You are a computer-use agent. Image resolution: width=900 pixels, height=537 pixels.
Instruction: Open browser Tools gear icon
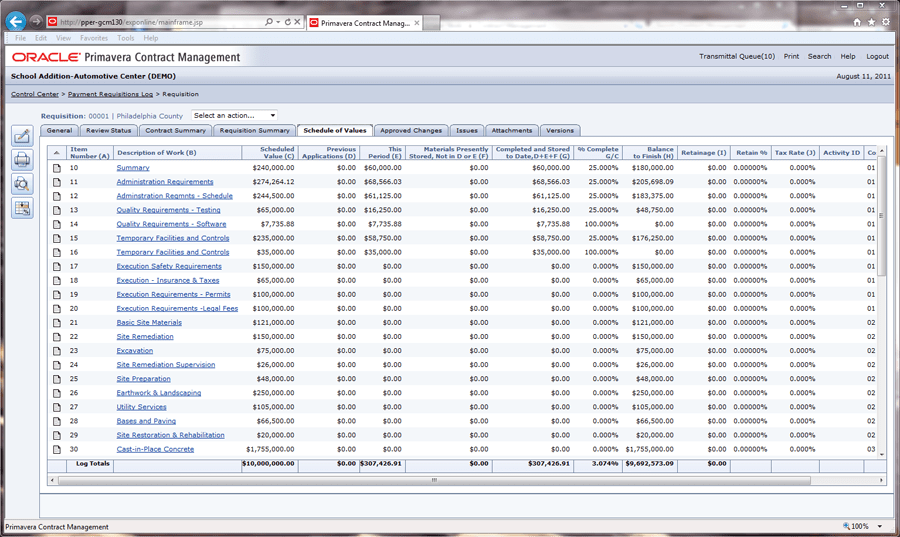tap(886, 22)
